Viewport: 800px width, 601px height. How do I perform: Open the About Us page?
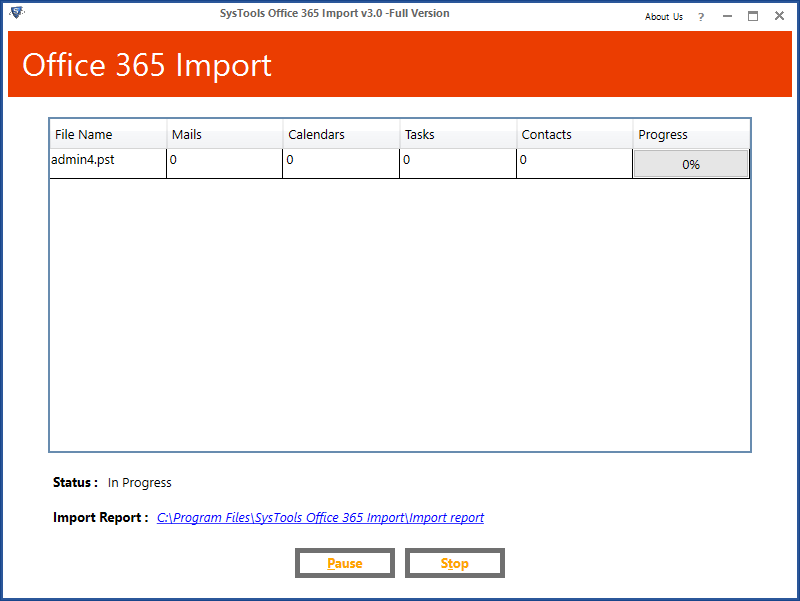(663, 17)
